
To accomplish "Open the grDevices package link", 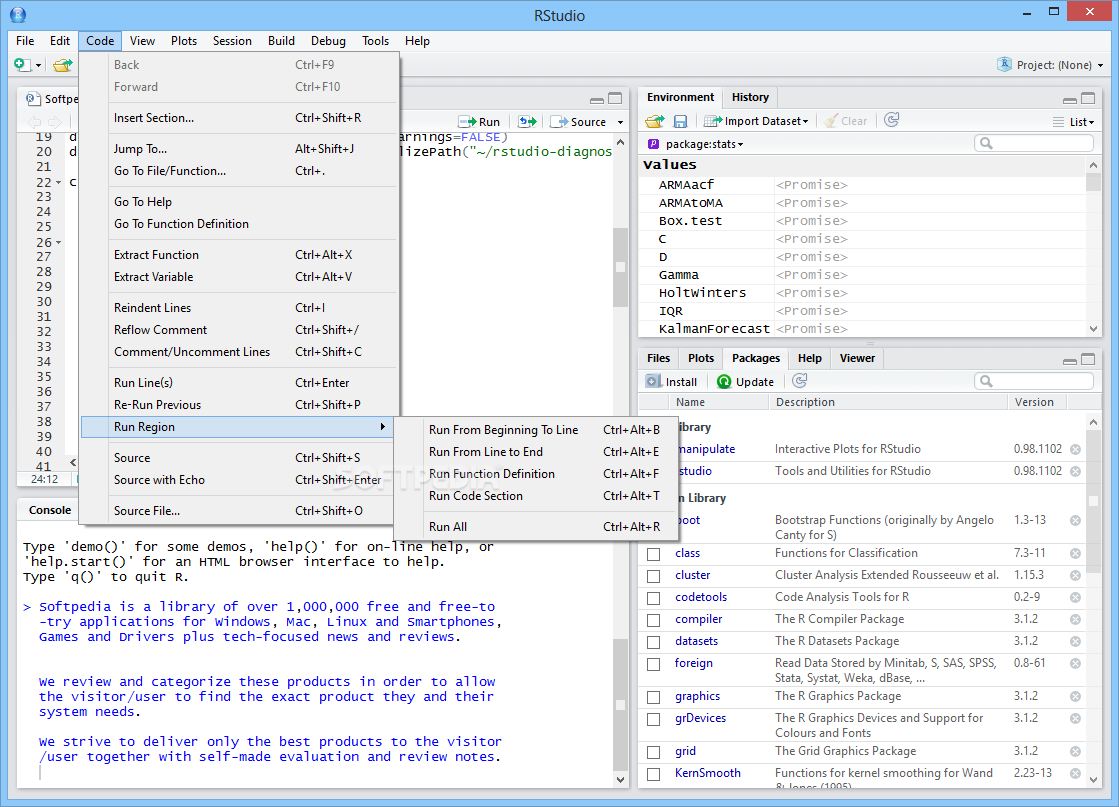I will coord(700,718).
